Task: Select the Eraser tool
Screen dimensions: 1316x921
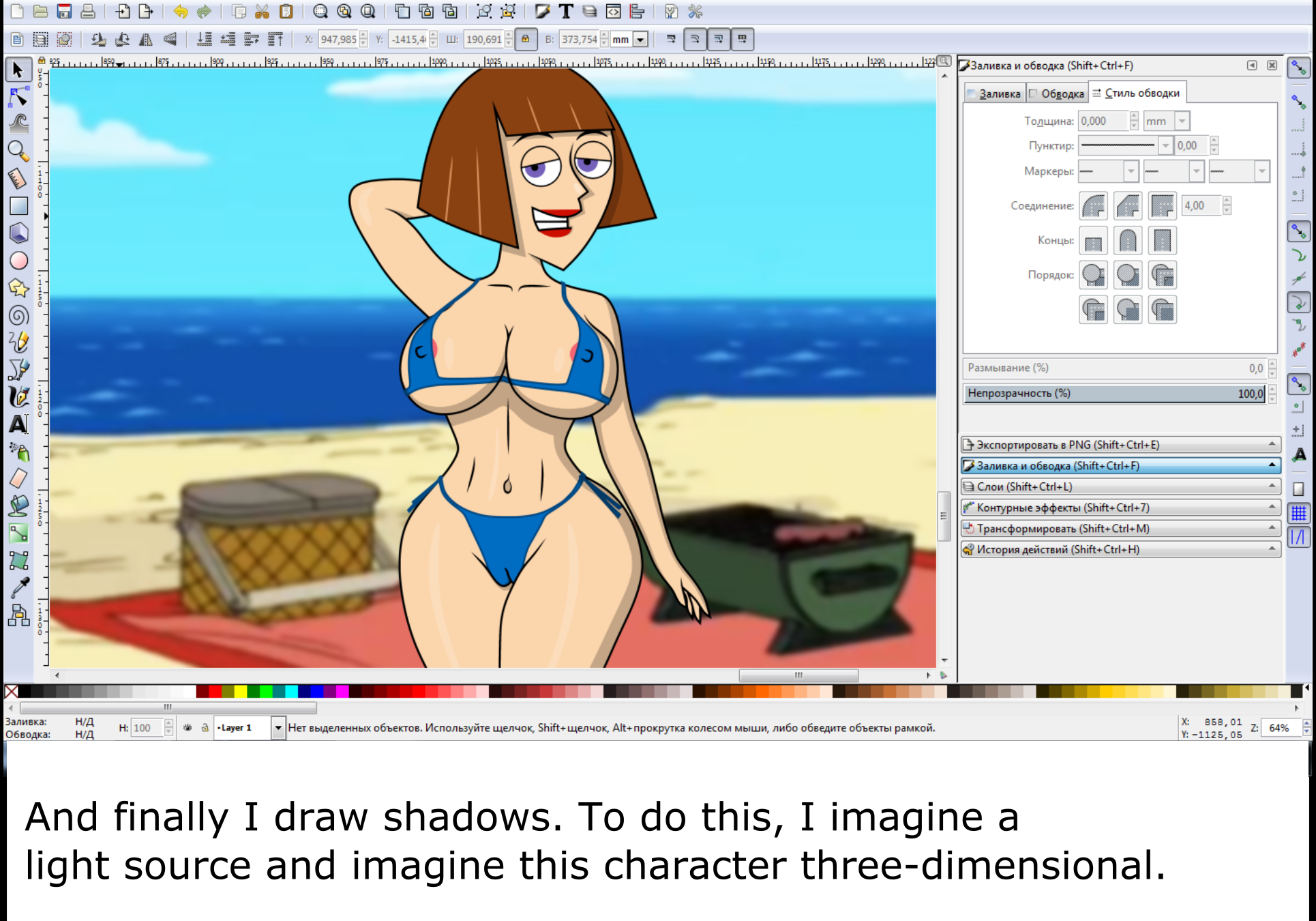Action: click(18, 478)
